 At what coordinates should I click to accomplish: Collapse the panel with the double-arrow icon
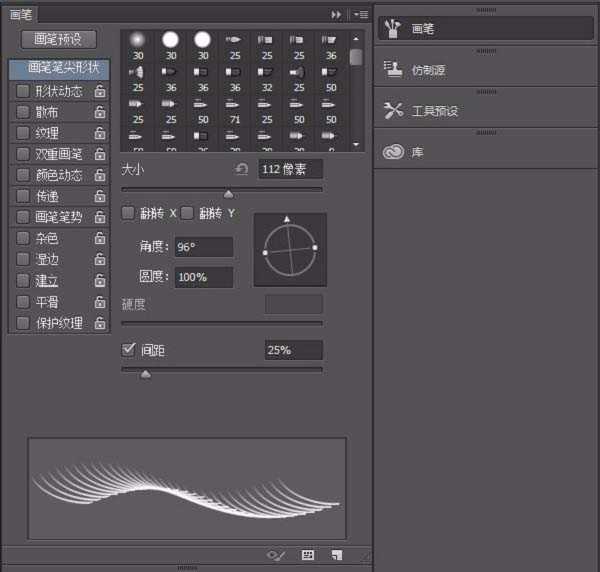coord(337,15)
